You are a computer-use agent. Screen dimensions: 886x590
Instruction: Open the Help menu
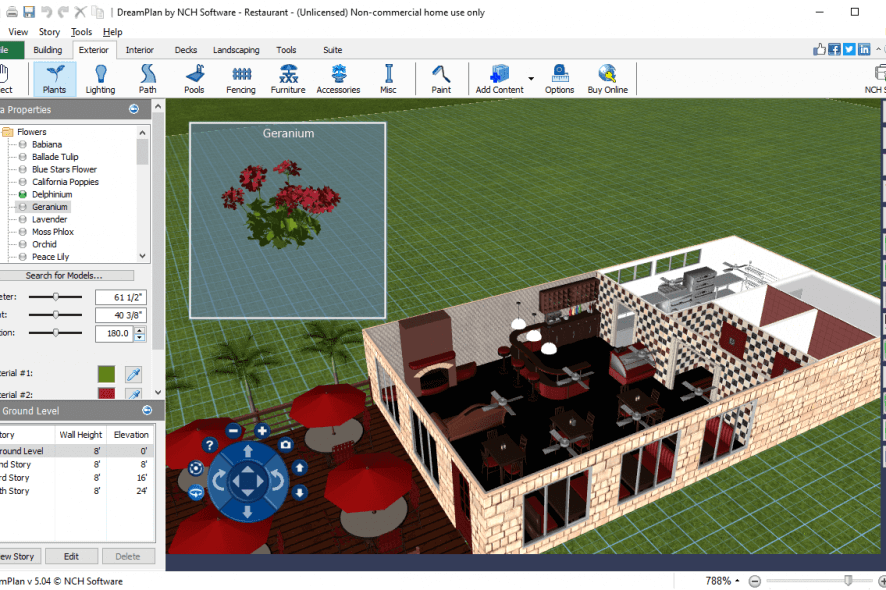112,32
